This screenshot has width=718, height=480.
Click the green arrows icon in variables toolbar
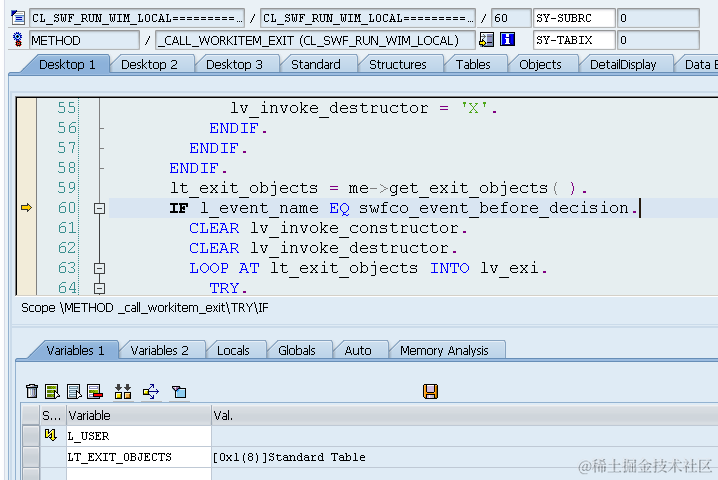pos(151,391)
